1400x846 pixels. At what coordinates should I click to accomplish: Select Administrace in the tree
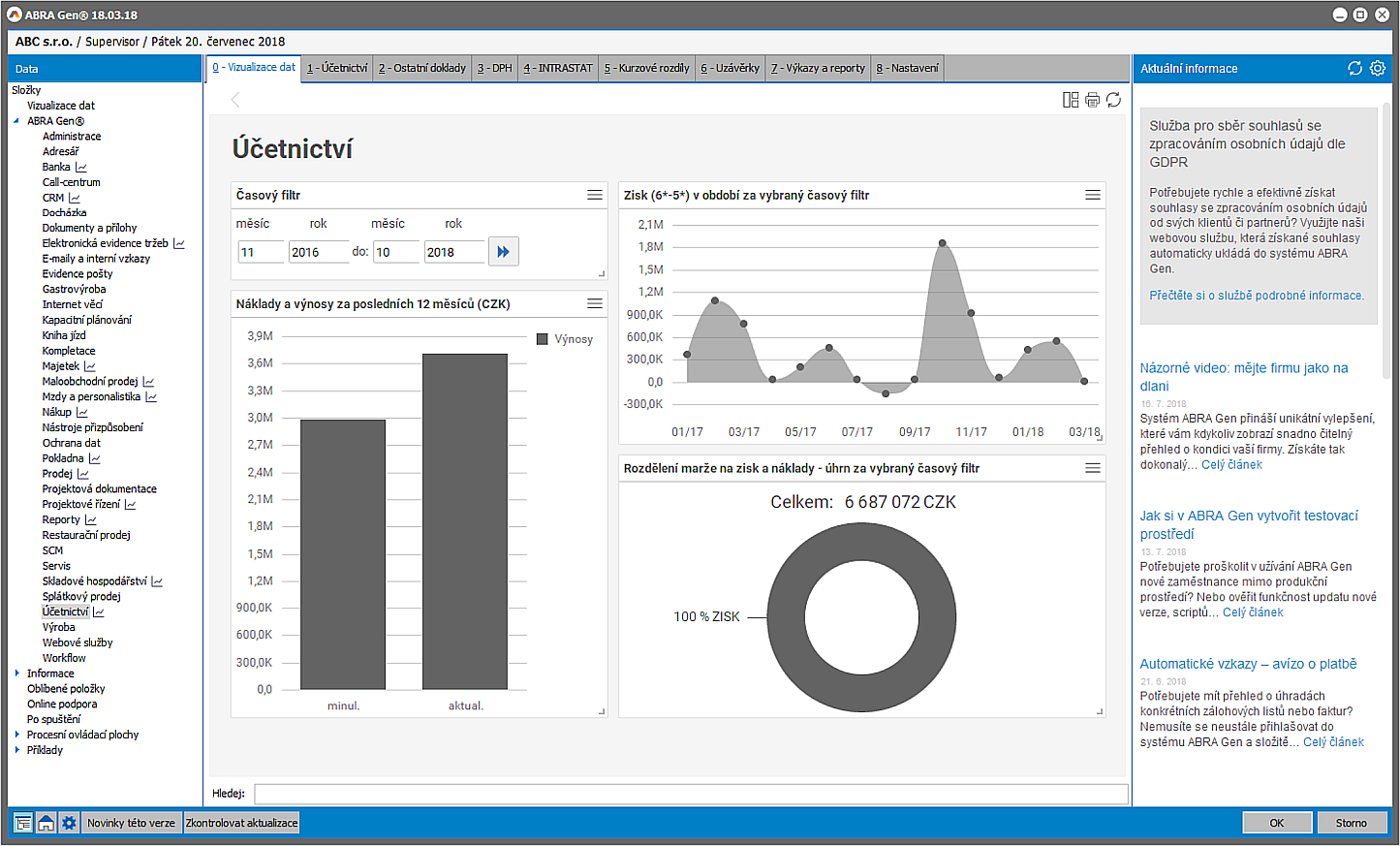(x=72, y=137)
